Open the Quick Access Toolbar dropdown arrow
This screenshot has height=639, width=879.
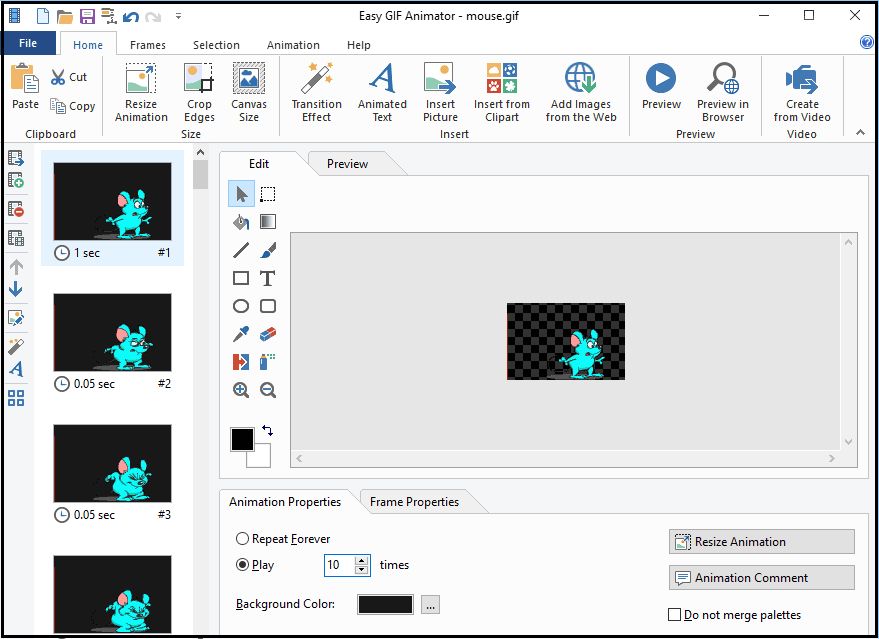[178, 16]
